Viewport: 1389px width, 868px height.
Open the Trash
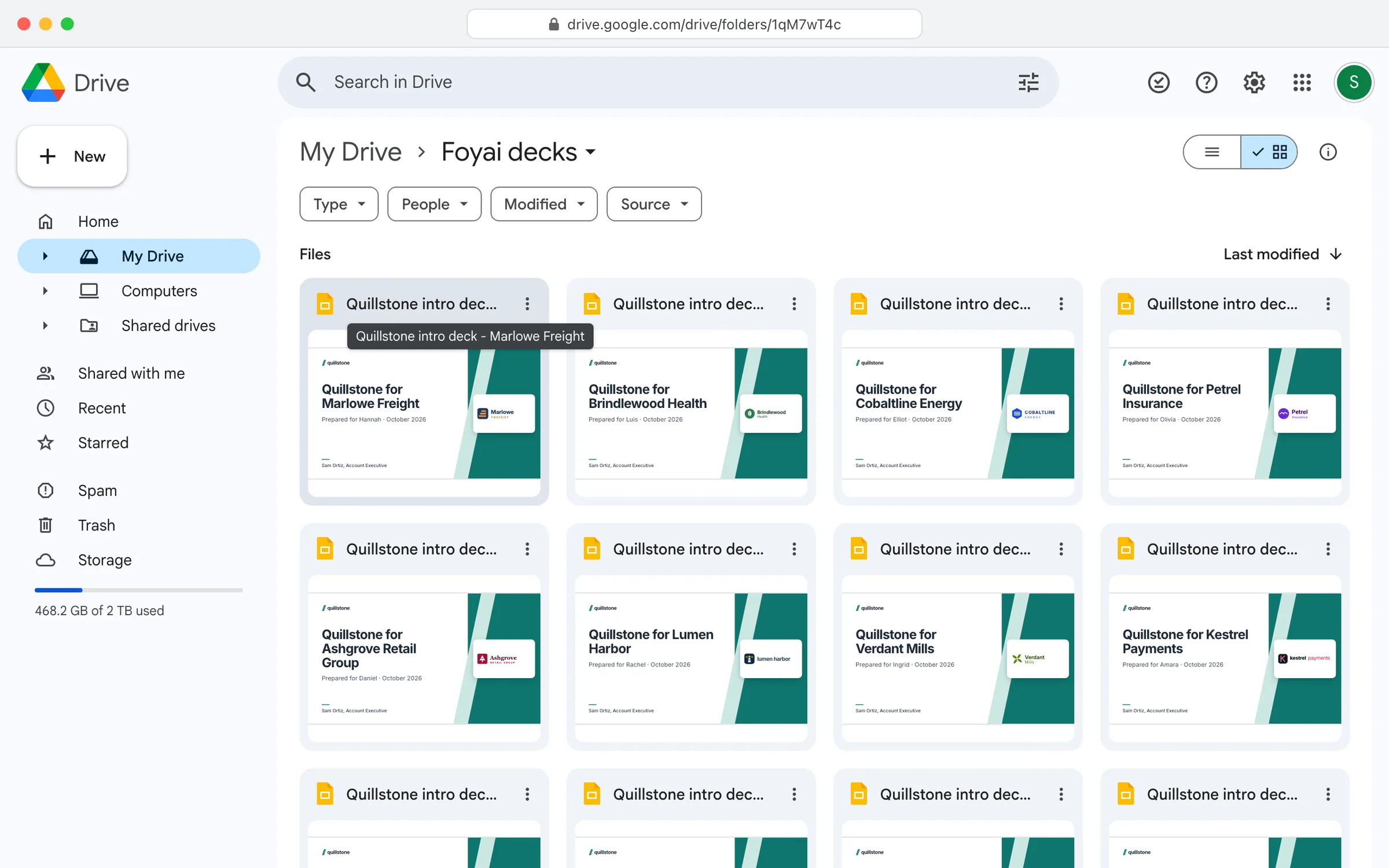point(139,525)
